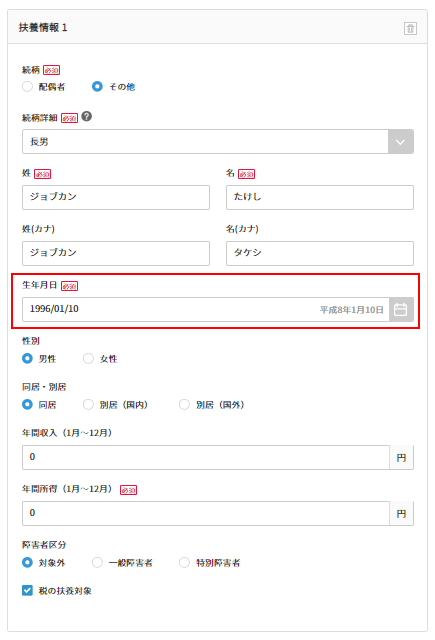Select 特別障害者 disability category
This screenshot has width=435, height=640.
pos(184,562)
